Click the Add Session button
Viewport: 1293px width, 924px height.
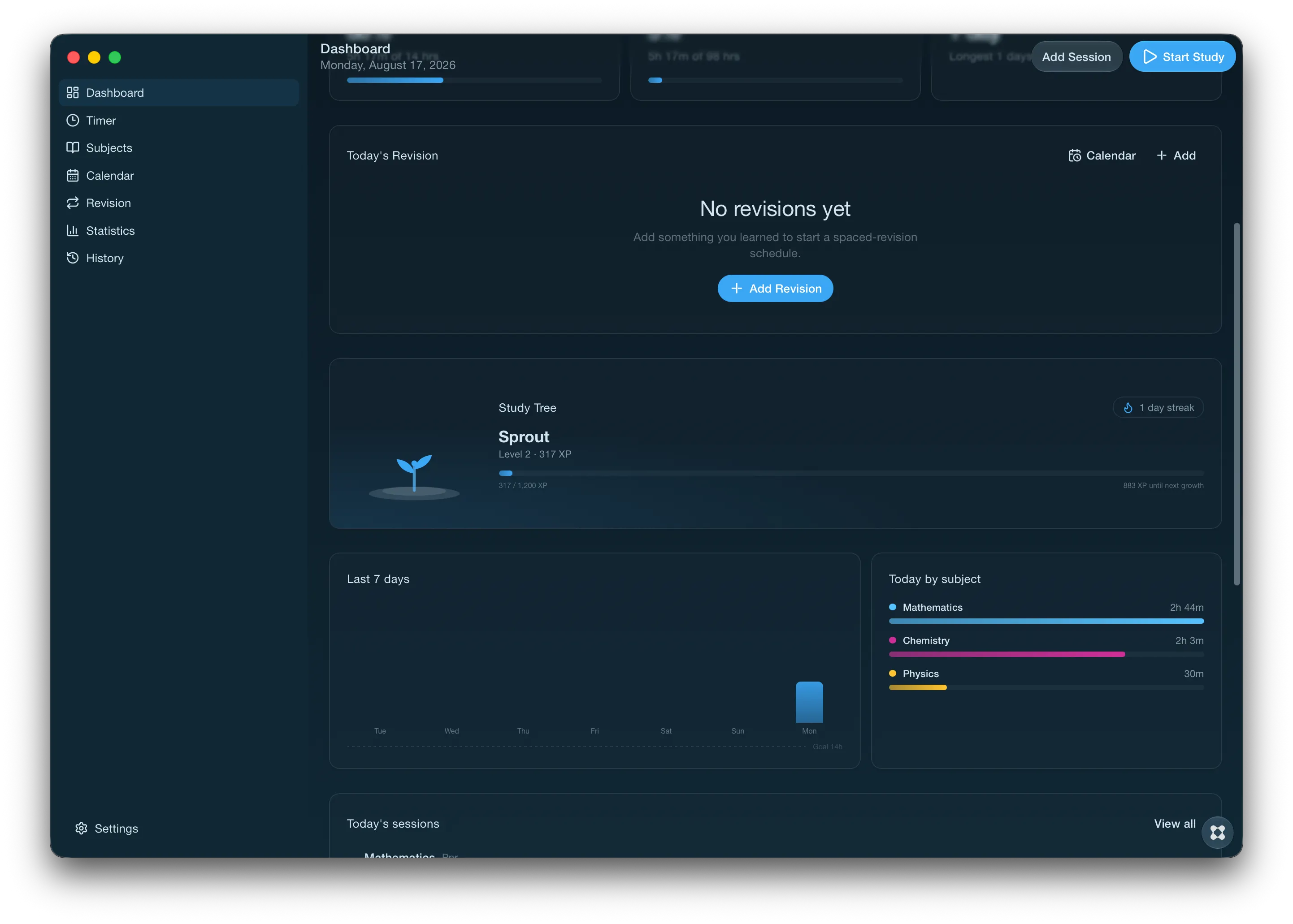click(1076, 57)
